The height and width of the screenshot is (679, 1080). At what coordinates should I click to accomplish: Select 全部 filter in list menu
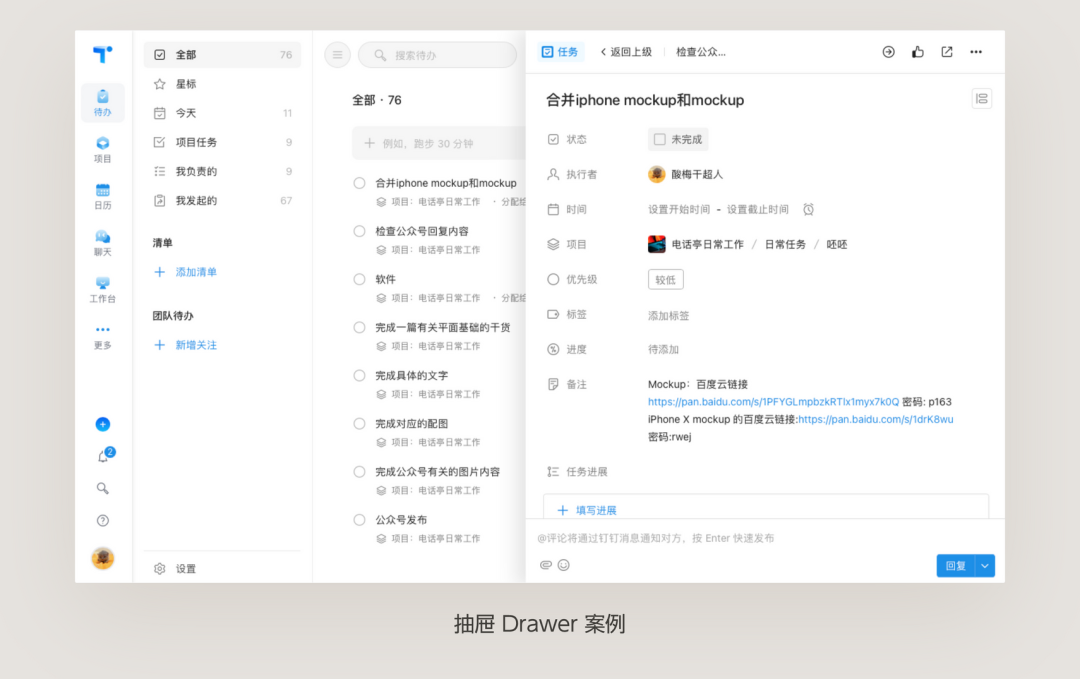point(222,54)
